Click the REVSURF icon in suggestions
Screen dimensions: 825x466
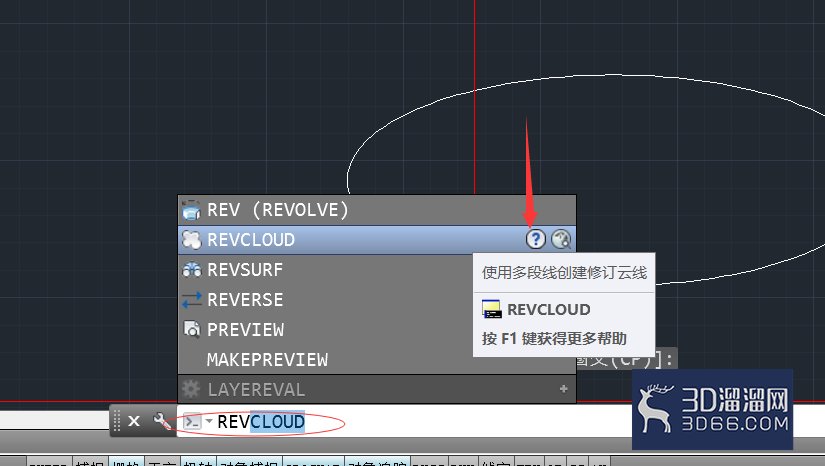click(192, 270)
